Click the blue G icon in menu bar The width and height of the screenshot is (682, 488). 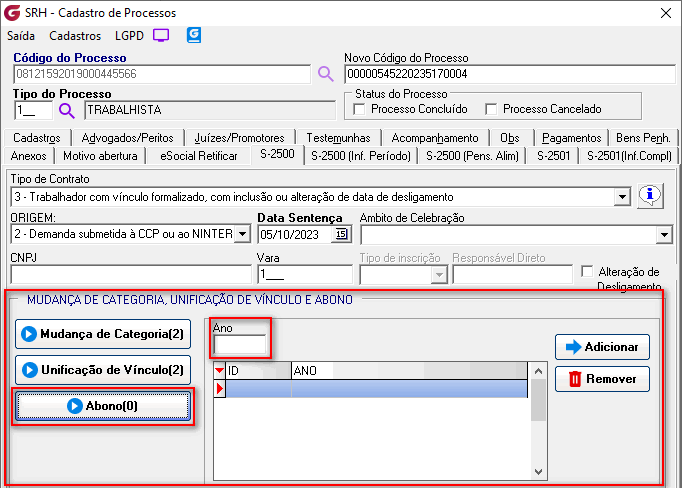(194, 35)
